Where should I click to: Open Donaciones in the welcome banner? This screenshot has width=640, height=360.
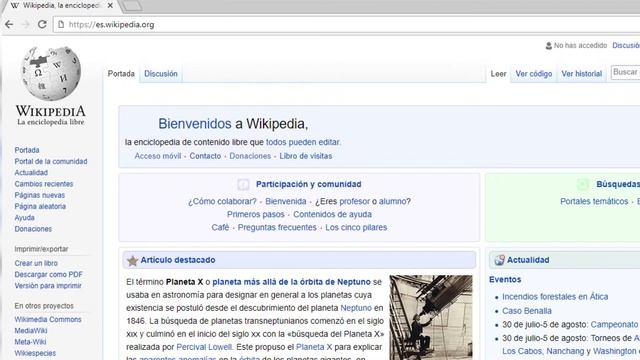pyautogui.click(x=250, y=156)
